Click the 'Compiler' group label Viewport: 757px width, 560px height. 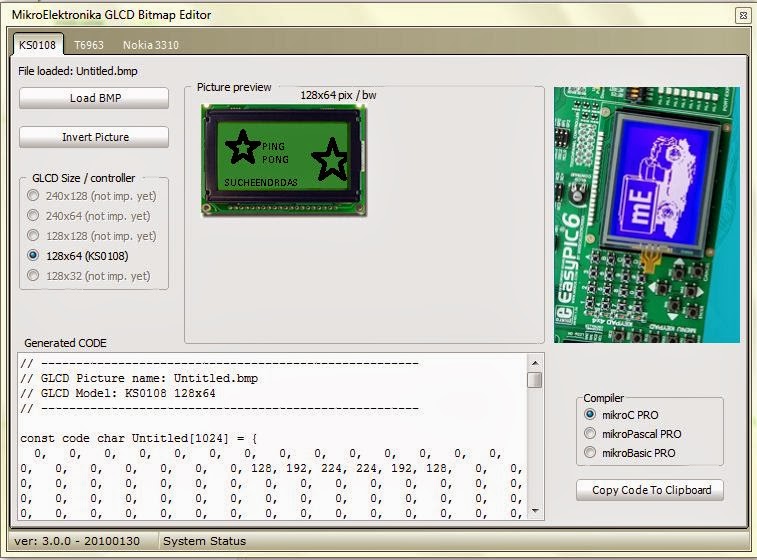(603, 398)
